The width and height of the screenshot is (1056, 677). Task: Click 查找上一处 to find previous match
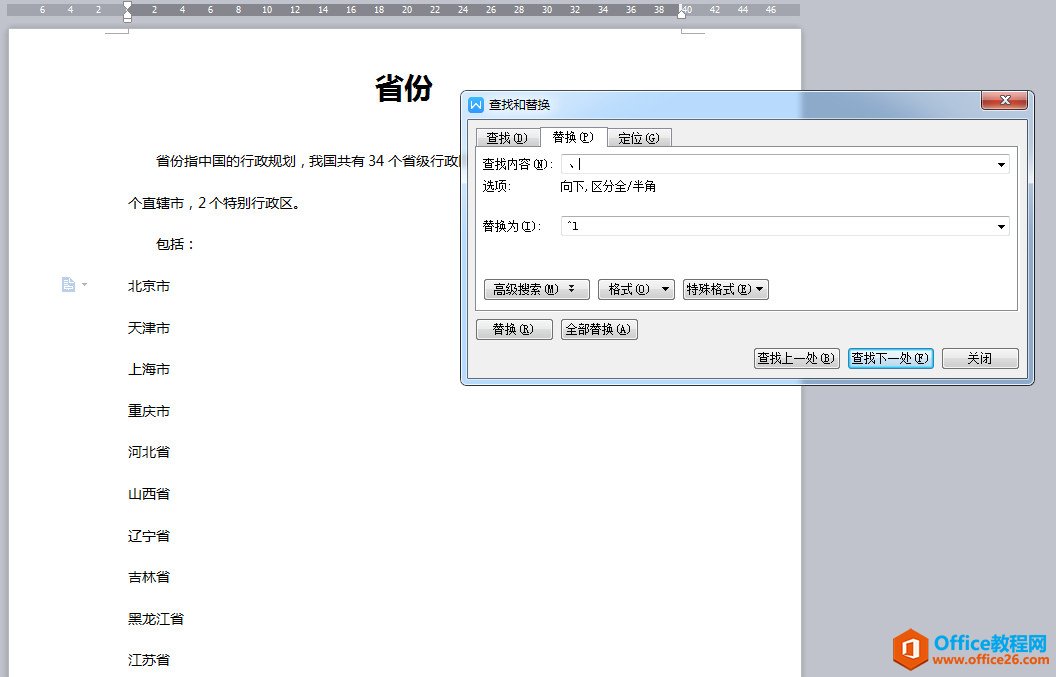(796, 358)
